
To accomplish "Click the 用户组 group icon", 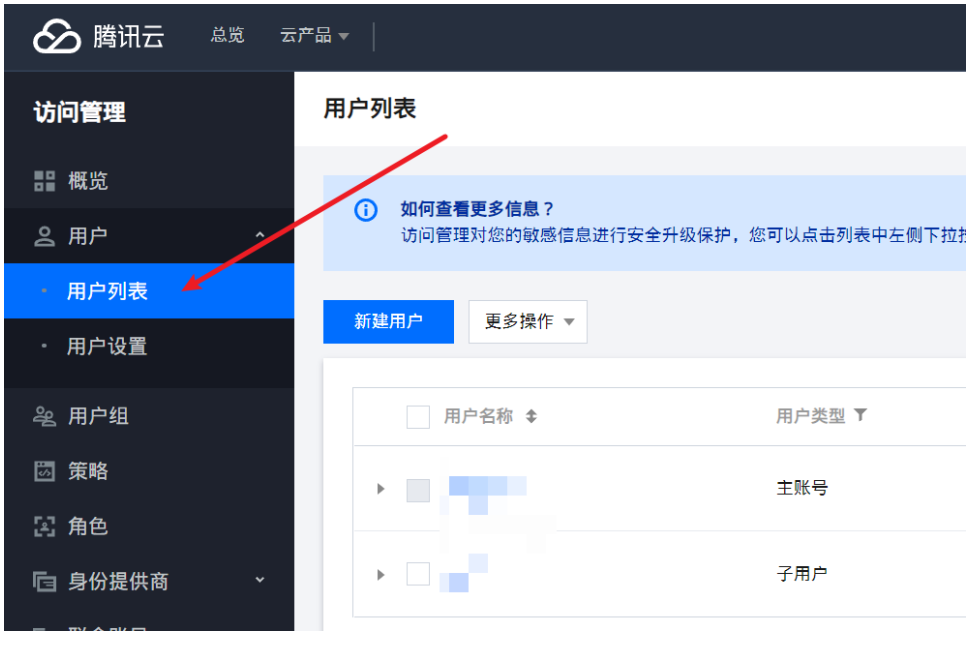I will pyautogui.click(x=44, y=416).
